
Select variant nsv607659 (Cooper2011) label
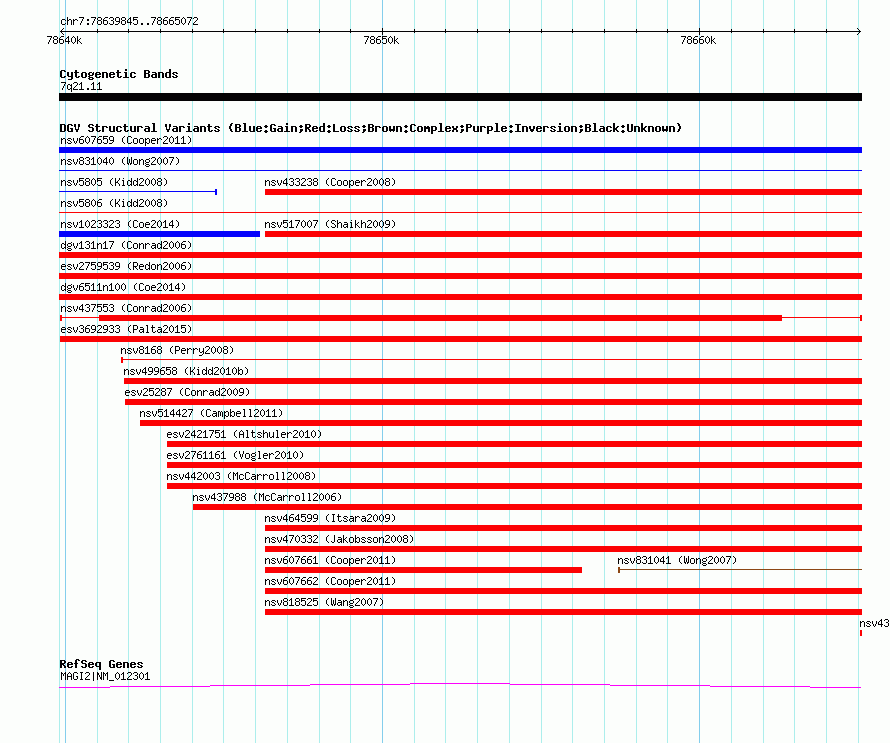[x=126, y=140]
